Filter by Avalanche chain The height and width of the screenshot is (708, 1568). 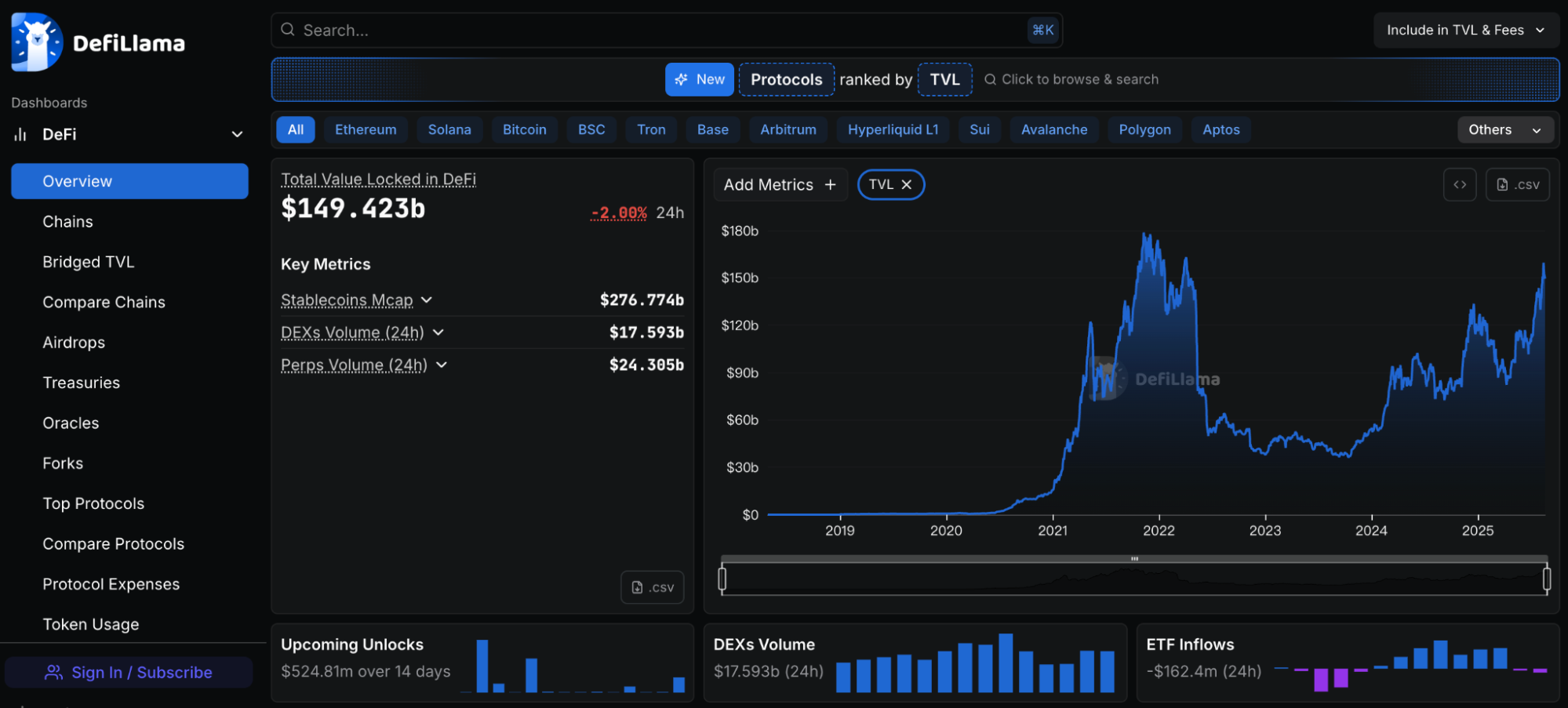[1054, 130]
